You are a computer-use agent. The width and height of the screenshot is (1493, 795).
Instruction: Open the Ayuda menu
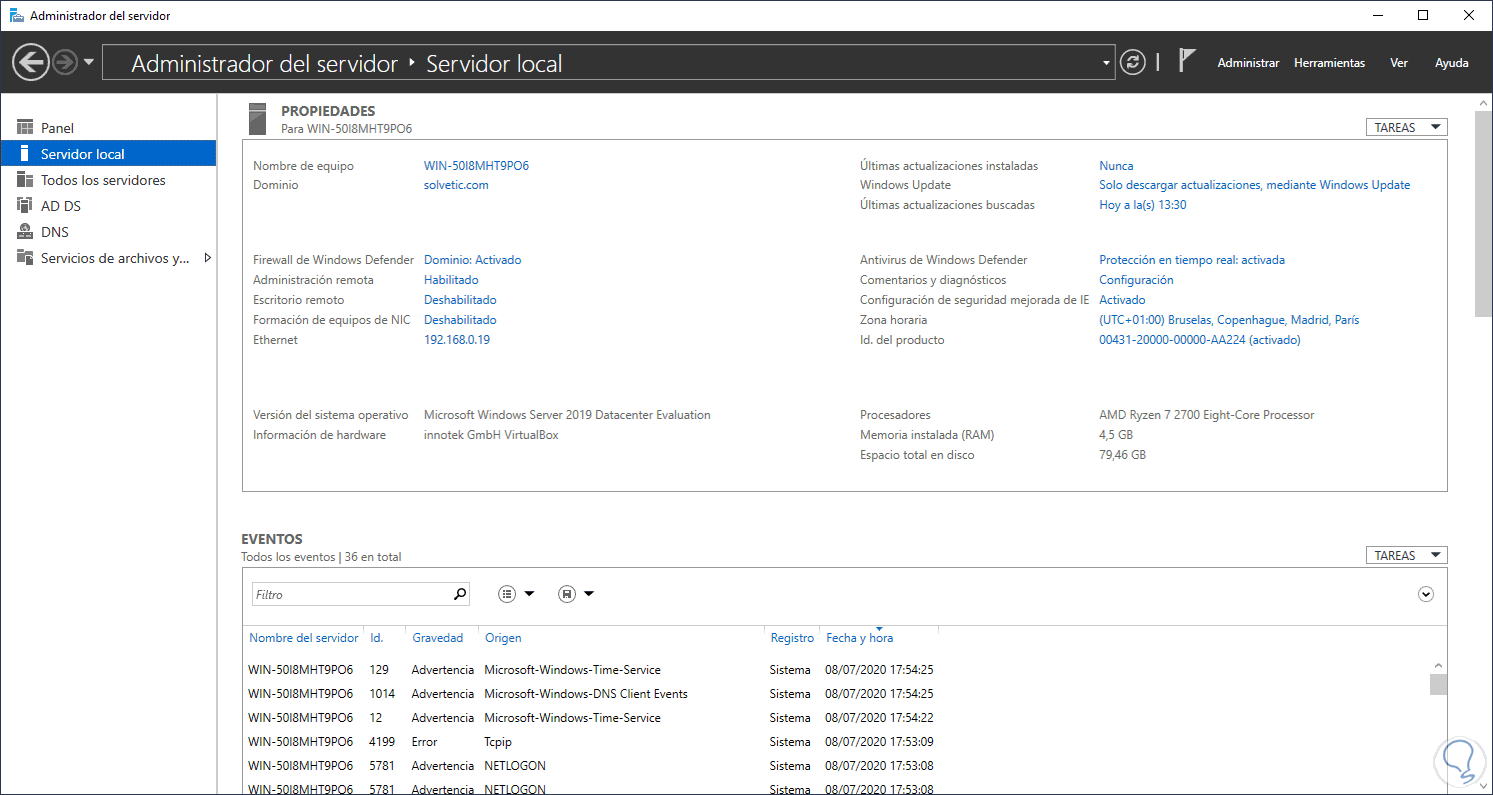1452,63
